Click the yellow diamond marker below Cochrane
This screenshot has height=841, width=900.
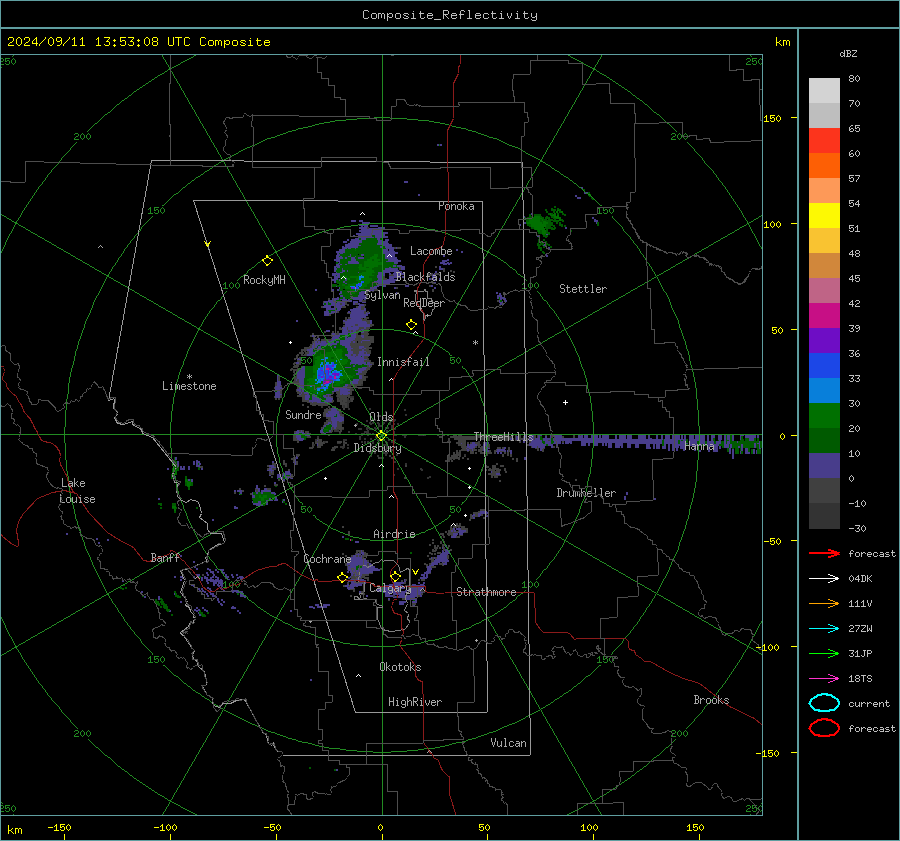point(343,578)
